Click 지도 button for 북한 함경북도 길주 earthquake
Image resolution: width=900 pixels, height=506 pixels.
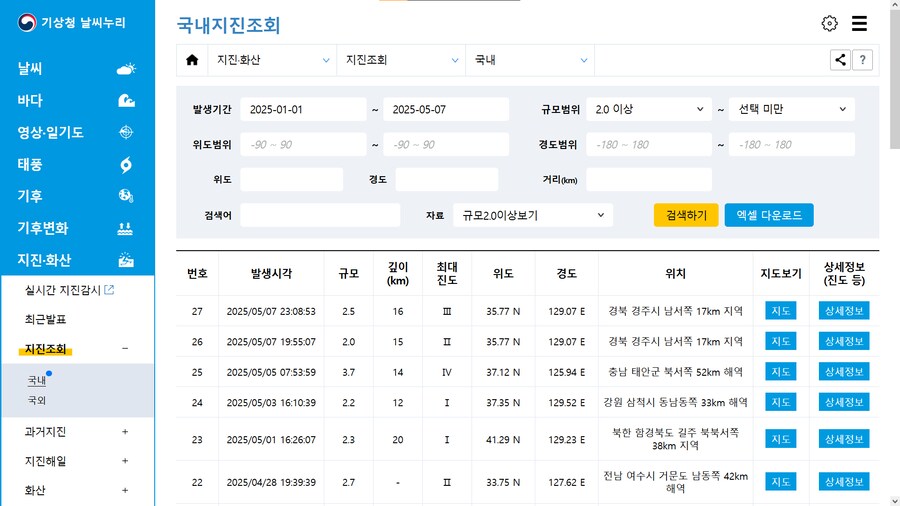pyautogui.click(x=781, y=439)
